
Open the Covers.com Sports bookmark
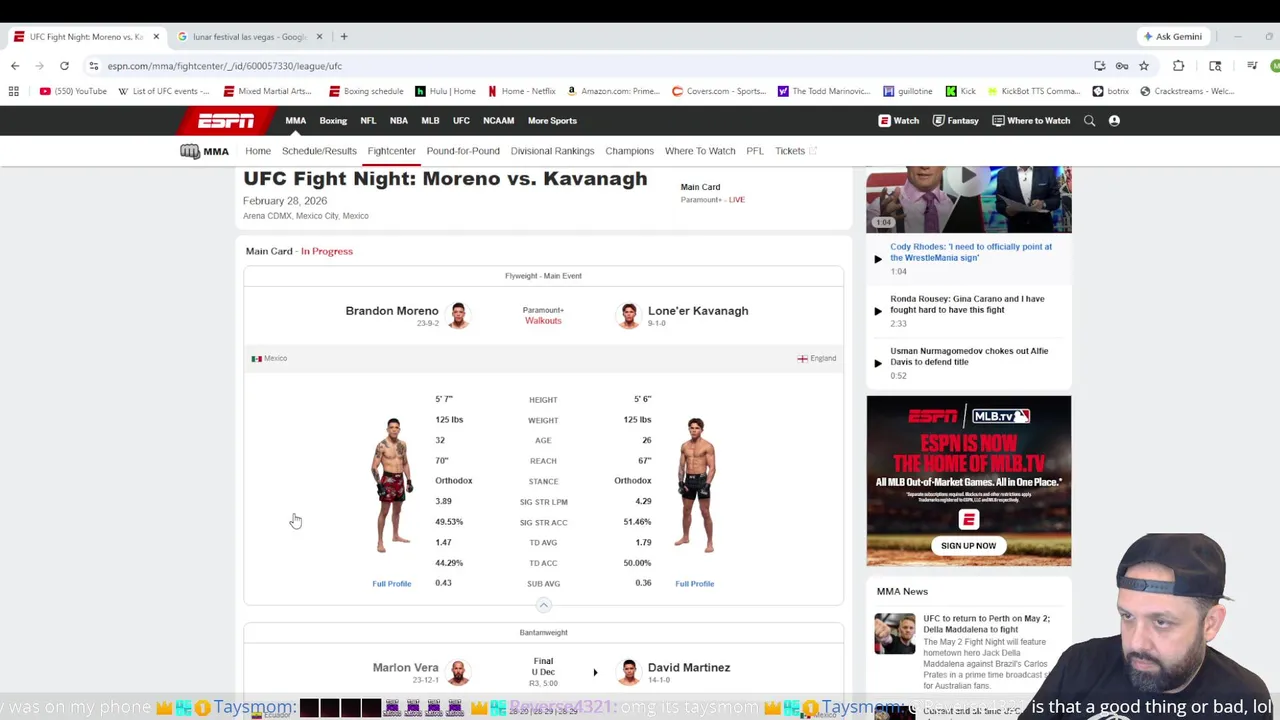[719, 91]
